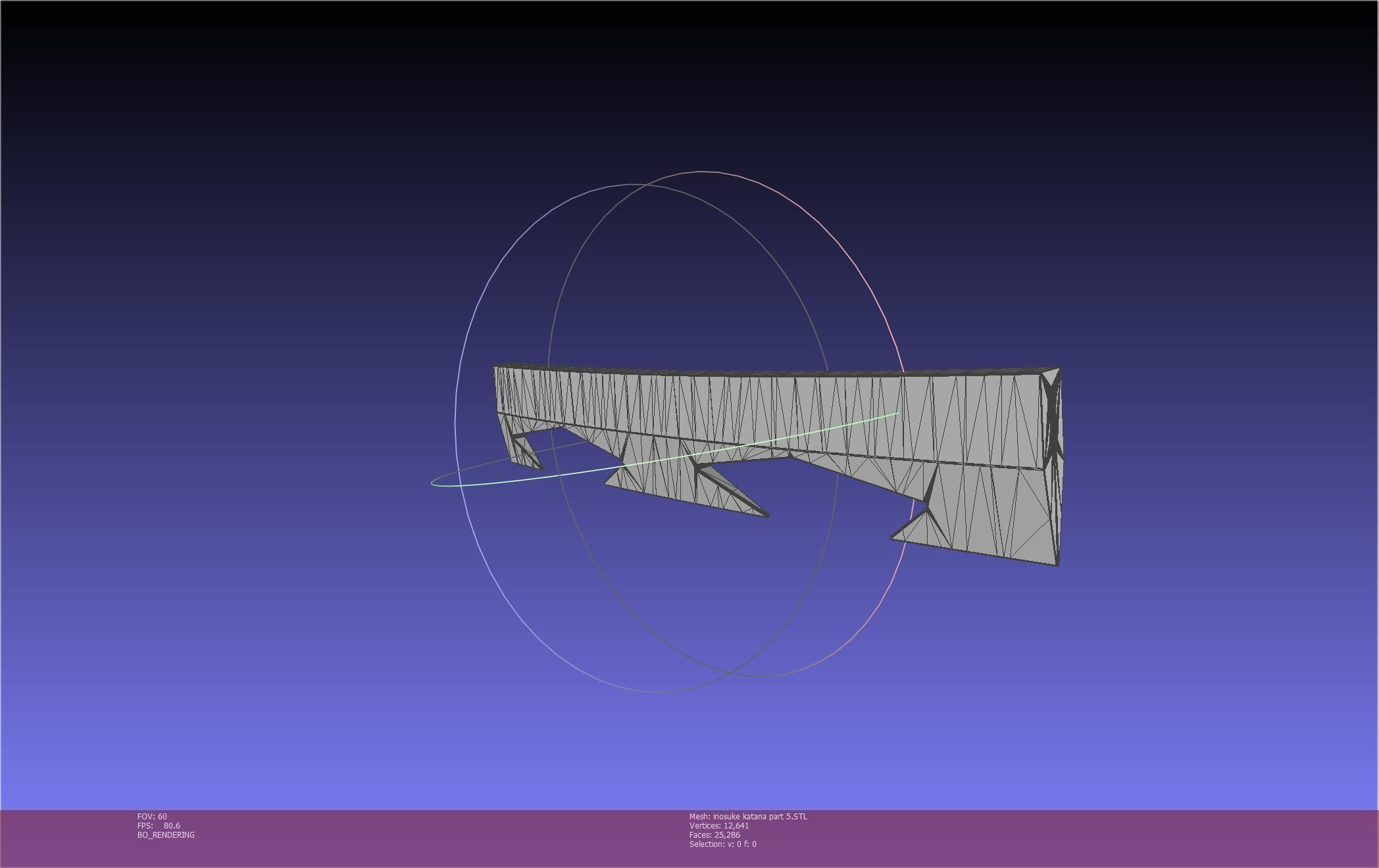Screen dimensions: 1379x868
Task: Click the left end of the blade mesh
Action: click(500, 388)
